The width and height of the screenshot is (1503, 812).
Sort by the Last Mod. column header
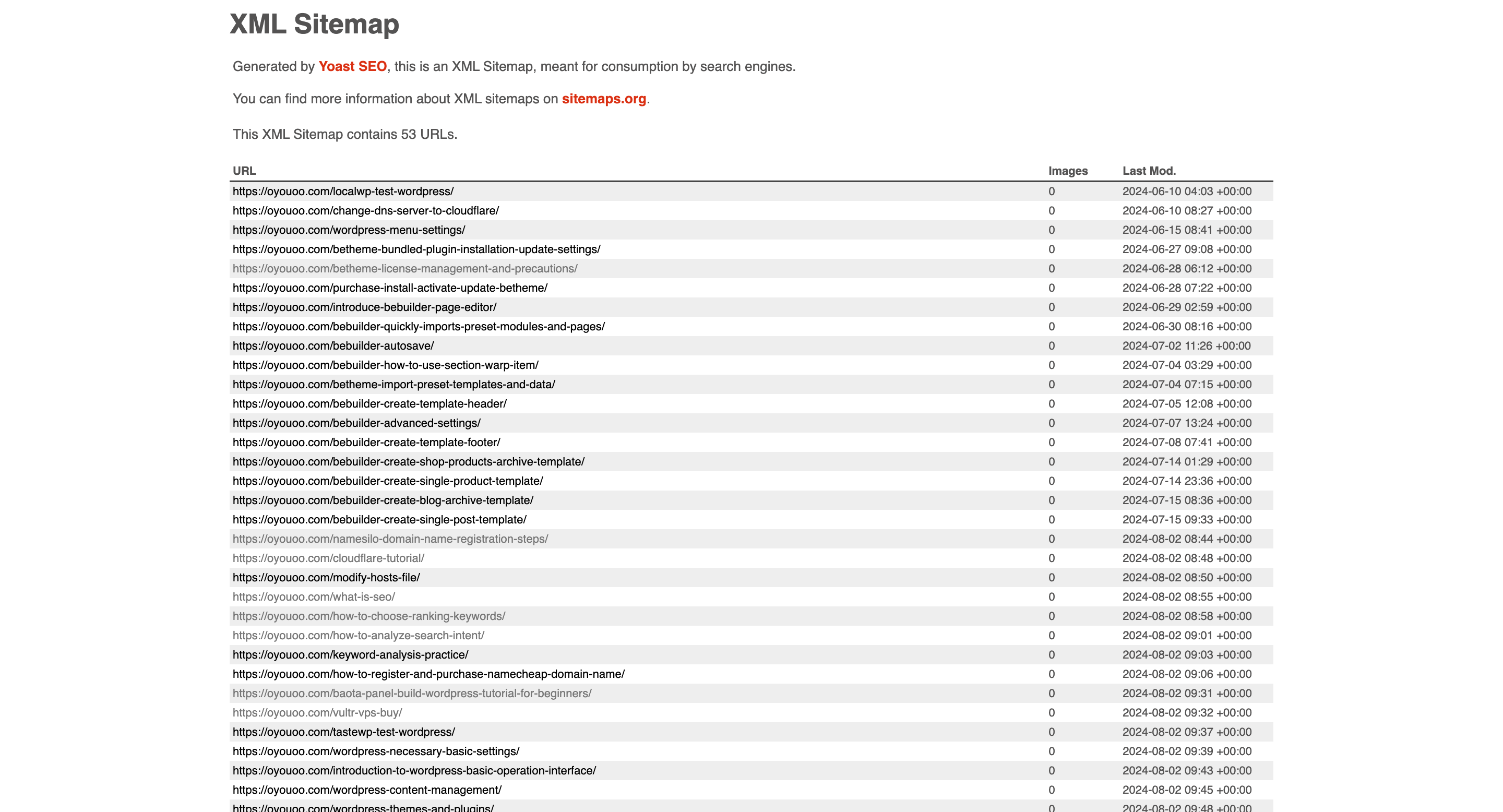click(1149, 171)
